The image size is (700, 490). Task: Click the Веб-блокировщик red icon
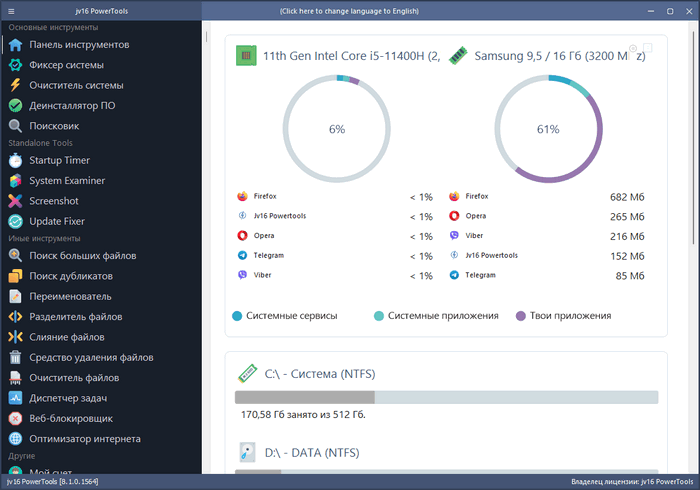click(16, 419)
